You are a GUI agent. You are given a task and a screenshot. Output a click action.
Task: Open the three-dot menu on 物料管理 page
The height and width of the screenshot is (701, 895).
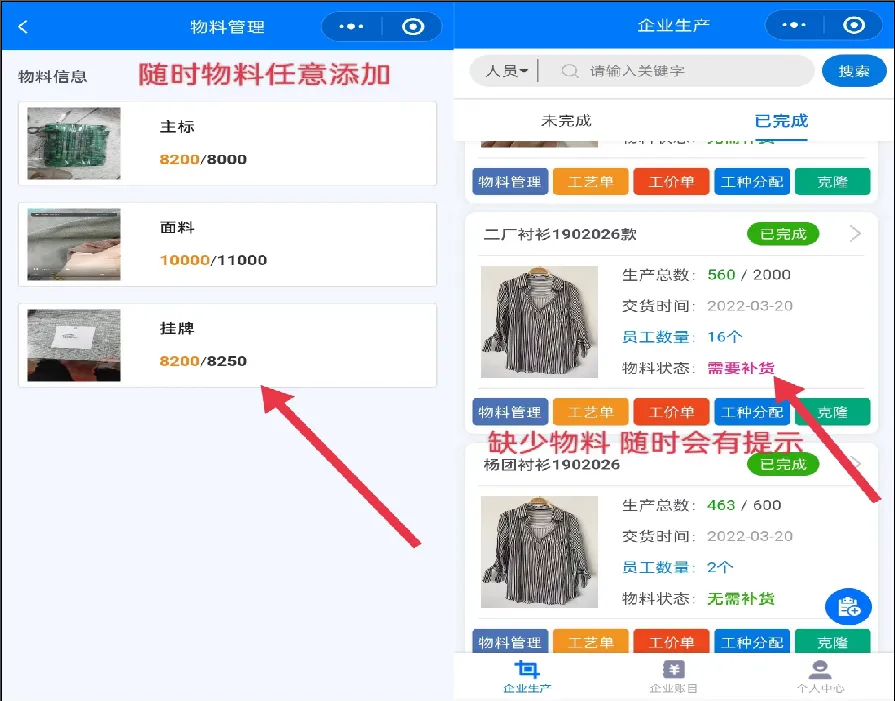(x=352, y=25)
